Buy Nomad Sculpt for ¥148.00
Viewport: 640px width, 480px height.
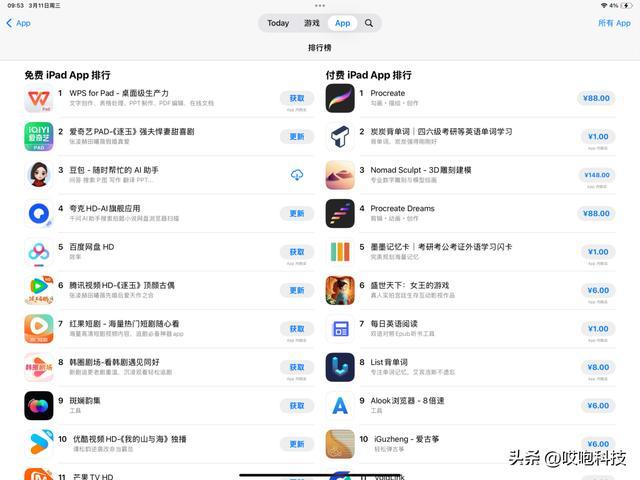click(x=597, y=175)
